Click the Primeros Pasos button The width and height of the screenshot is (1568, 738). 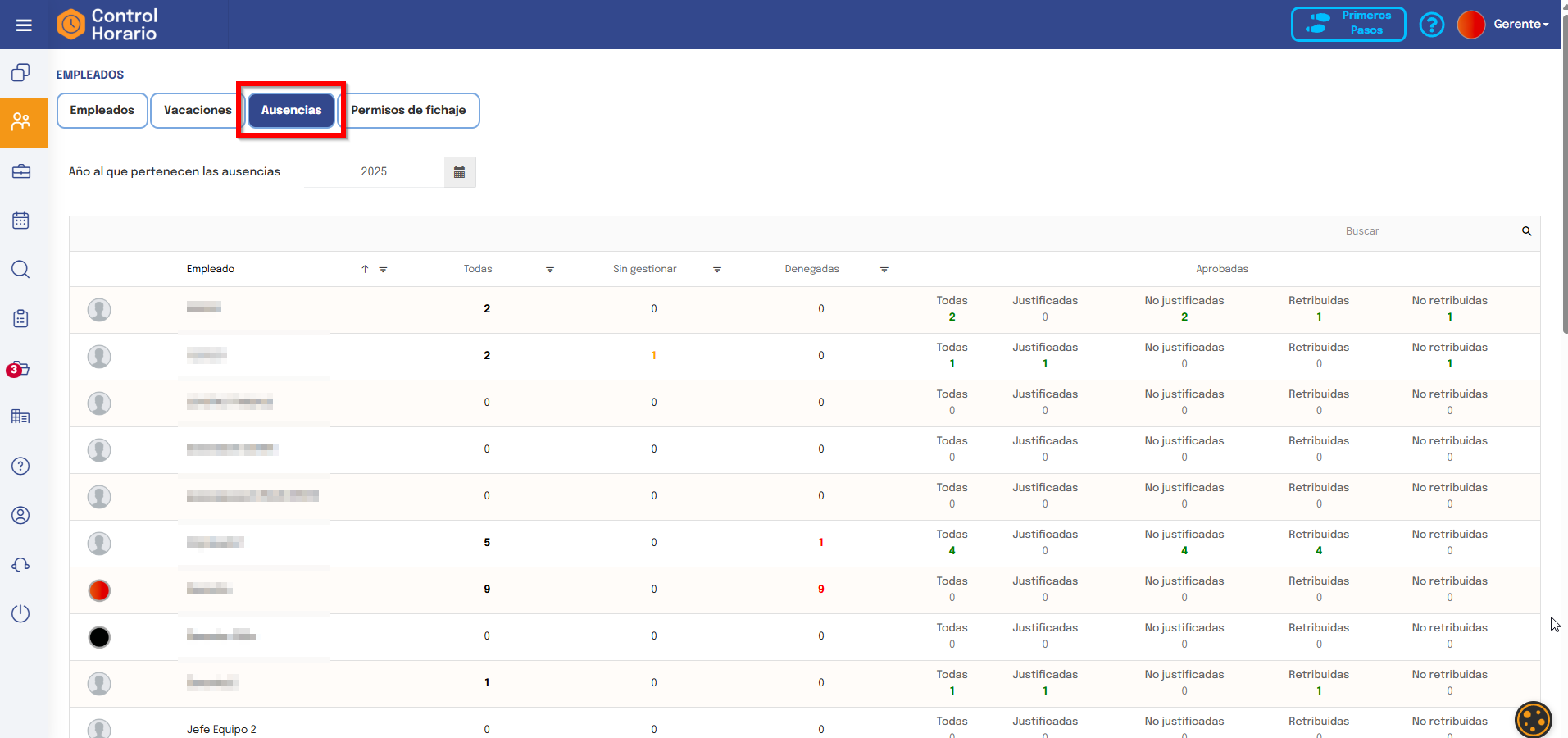point(1348,24)
